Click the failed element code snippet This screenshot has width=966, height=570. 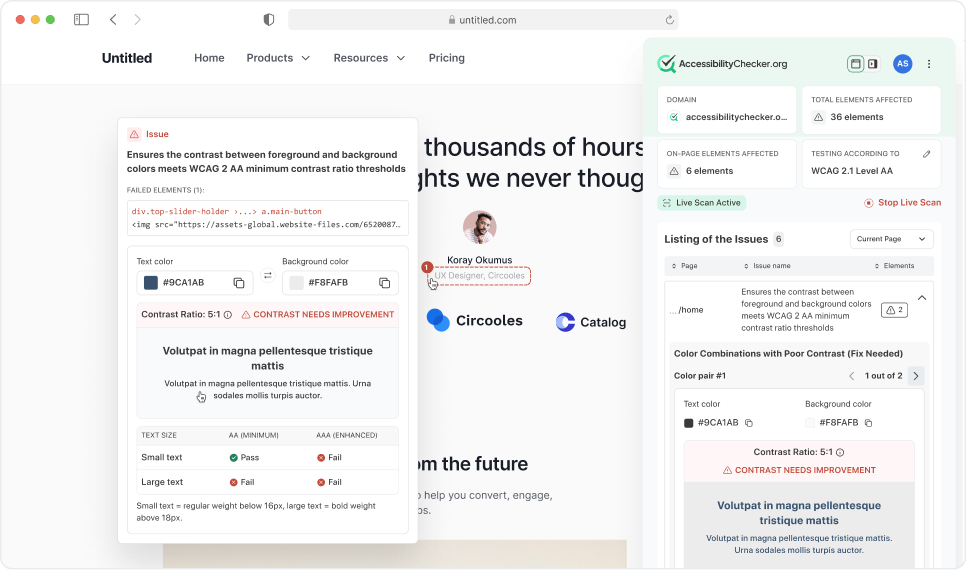267,218
